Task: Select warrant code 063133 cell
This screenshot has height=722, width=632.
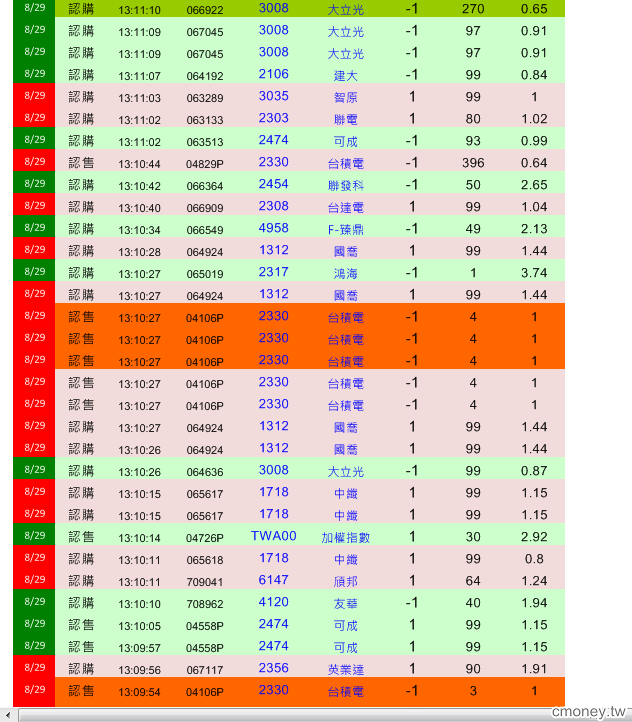Action: pos(205,120)
